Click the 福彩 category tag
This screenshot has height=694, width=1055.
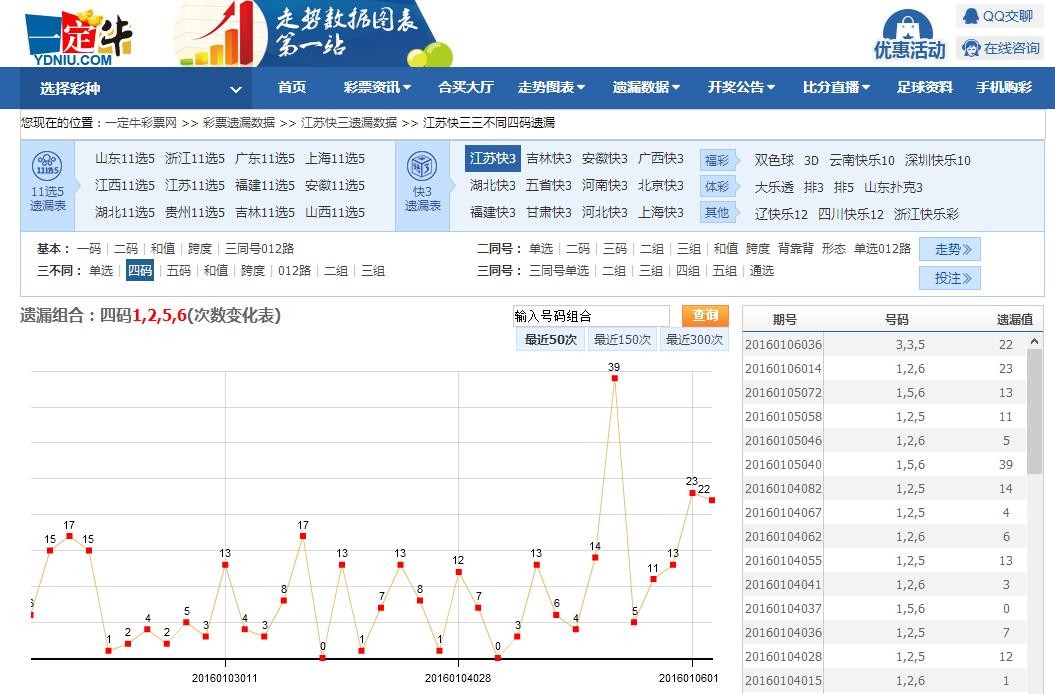pos(717,160)
